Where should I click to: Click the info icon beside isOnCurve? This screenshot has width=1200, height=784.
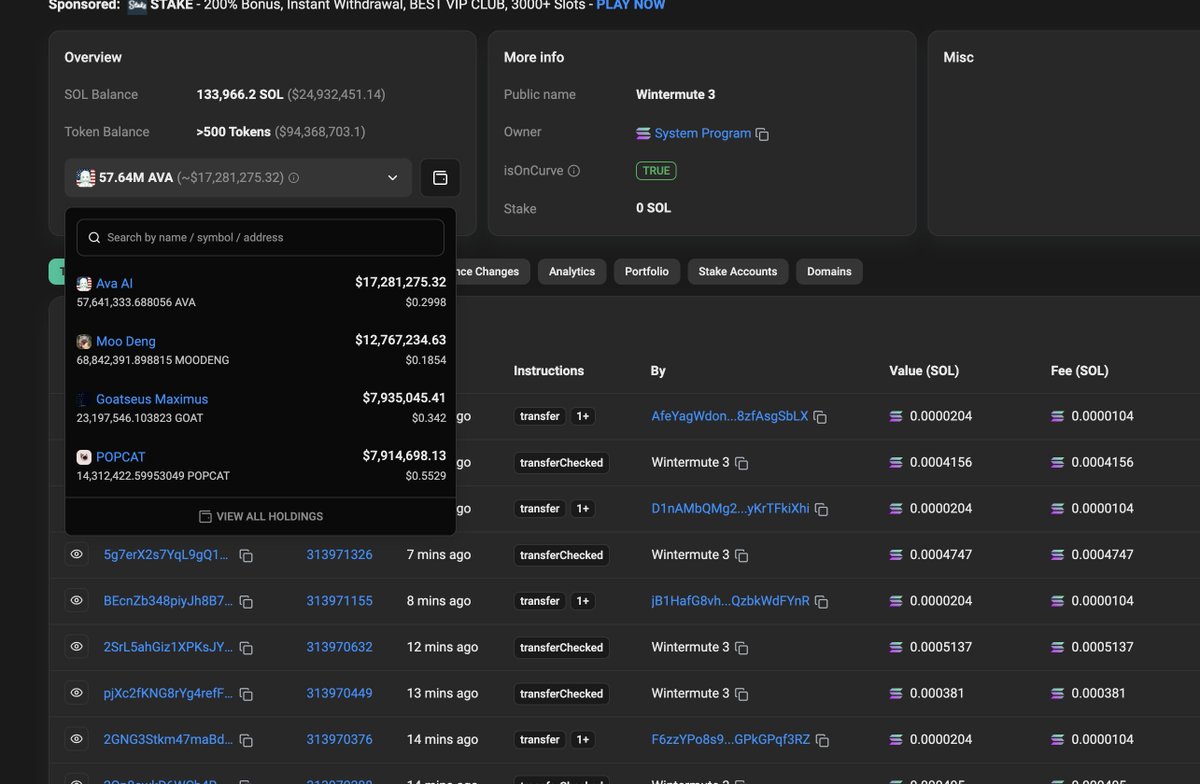[574, 171]
